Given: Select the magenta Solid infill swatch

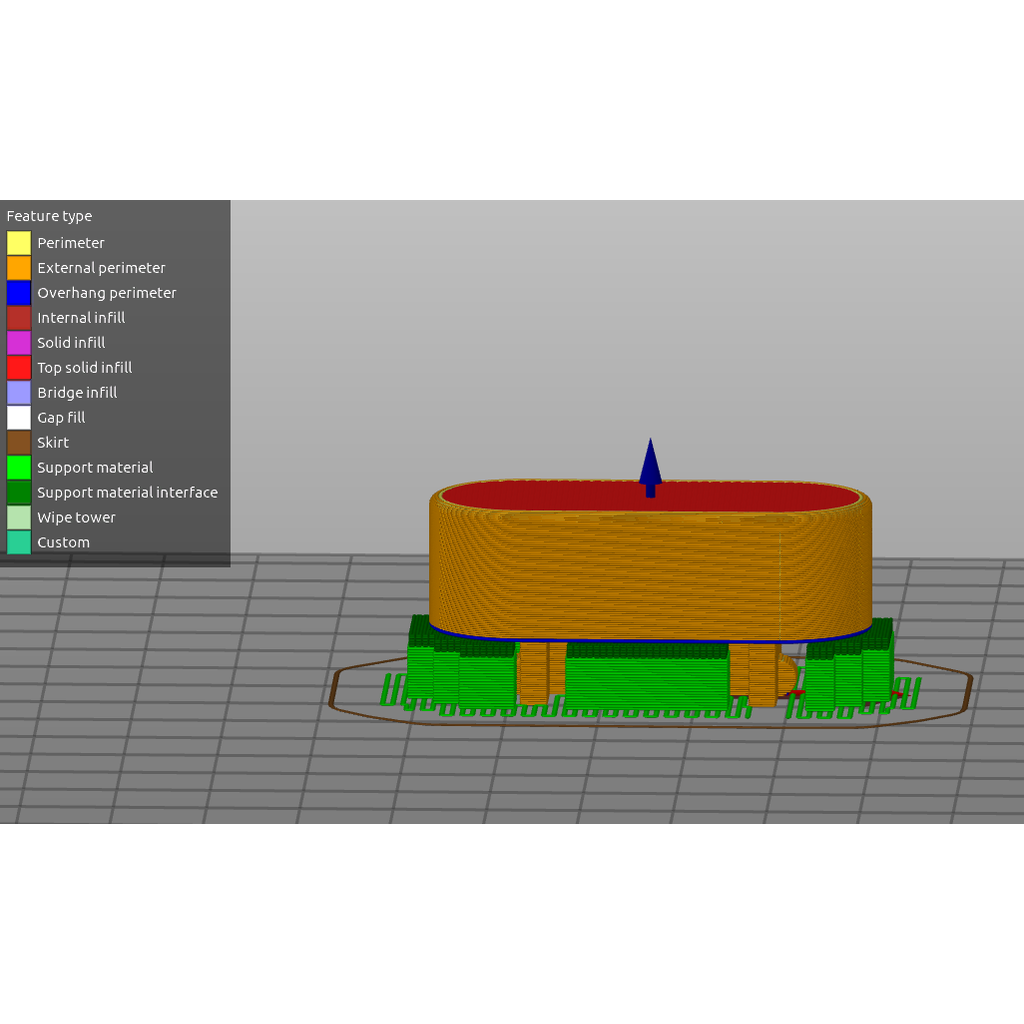Looking at the screenshot, I should (x=19, y=343).
